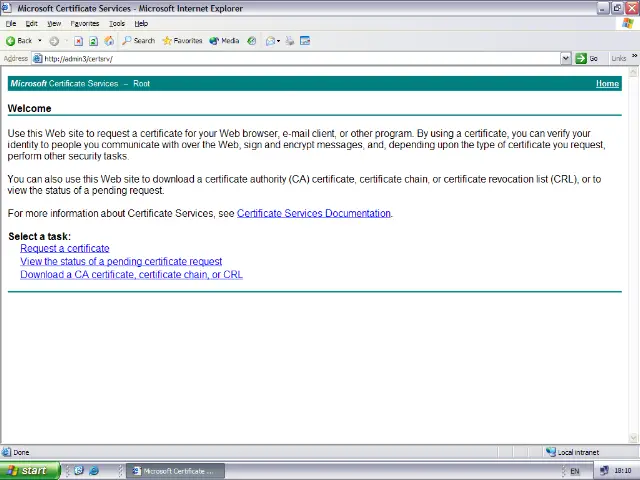Refresh the page with the green arrows icon
Viewport: 640px width, 480px height.
[93, 41]
